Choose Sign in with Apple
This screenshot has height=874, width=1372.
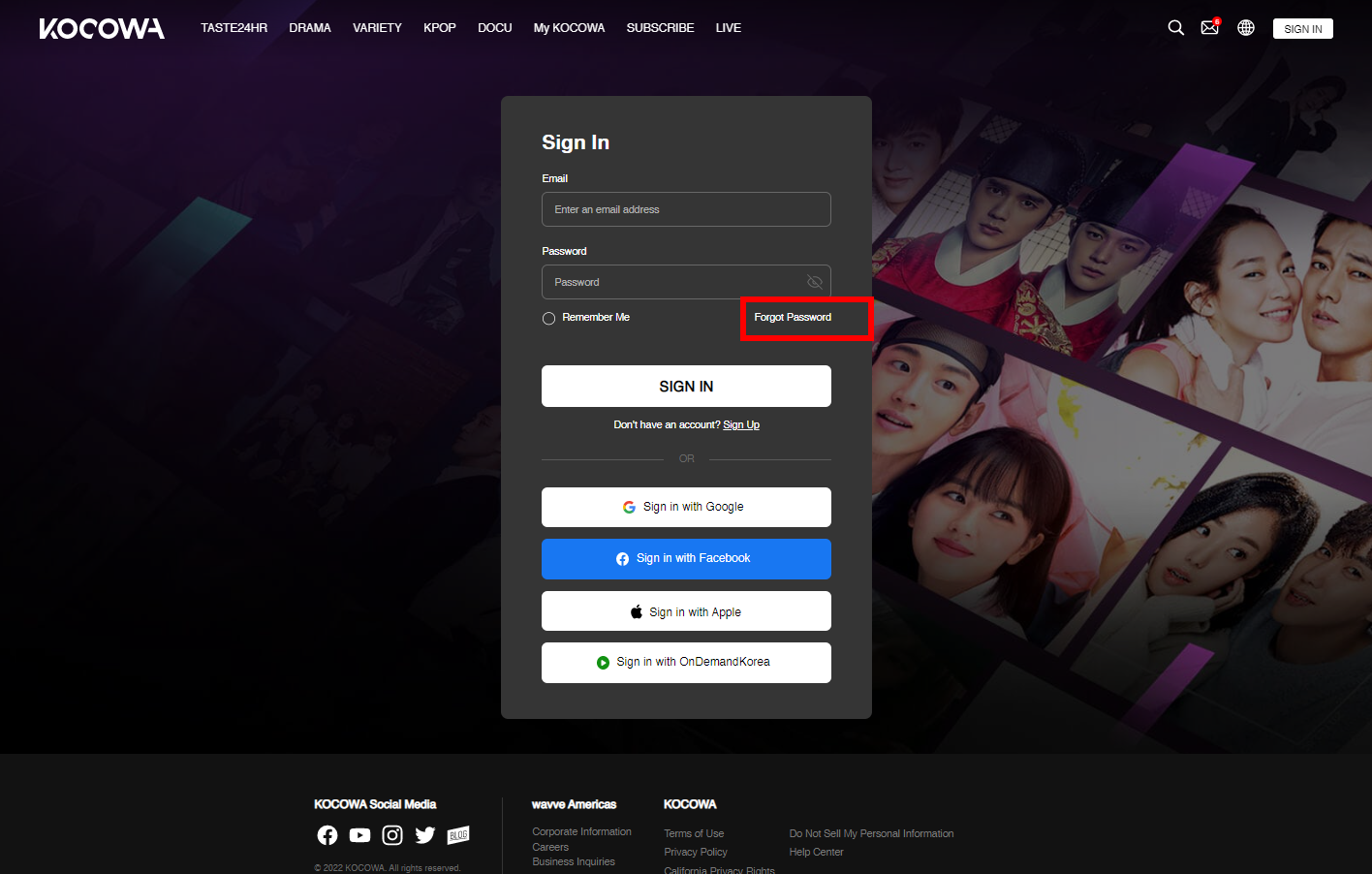pos(686,611)
